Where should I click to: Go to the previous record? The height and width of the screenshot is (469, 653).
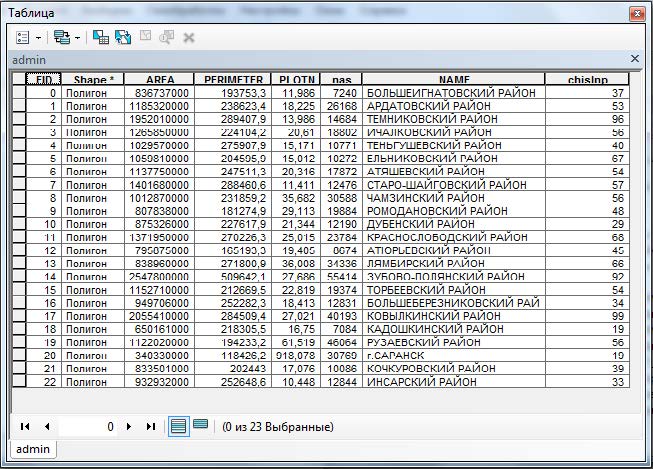click(x=45, y=426)
